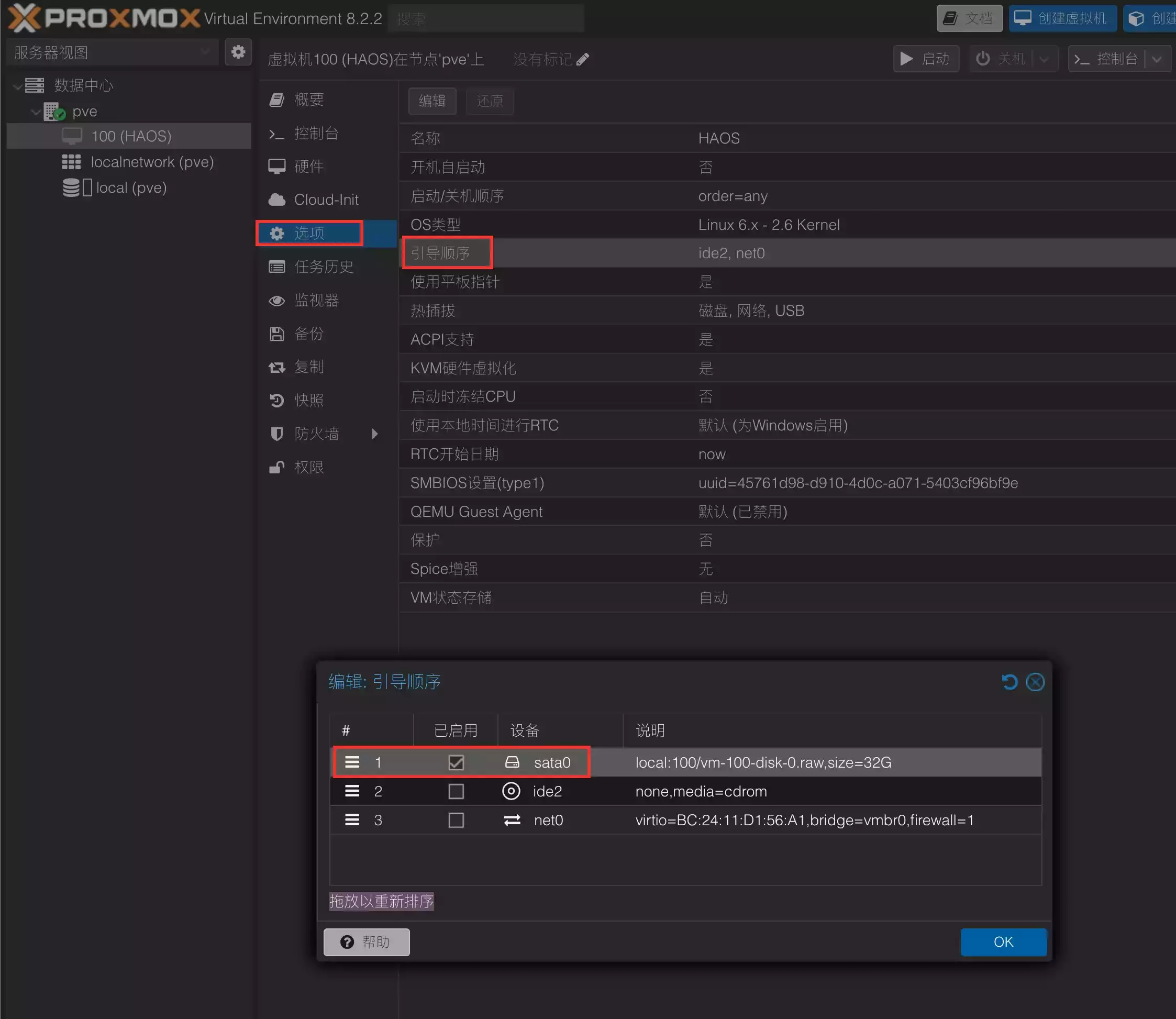Enable the ide2 boot device checkbox
The height and width of the screenshot is (1019, 1176).
click(x=456, y=791)
